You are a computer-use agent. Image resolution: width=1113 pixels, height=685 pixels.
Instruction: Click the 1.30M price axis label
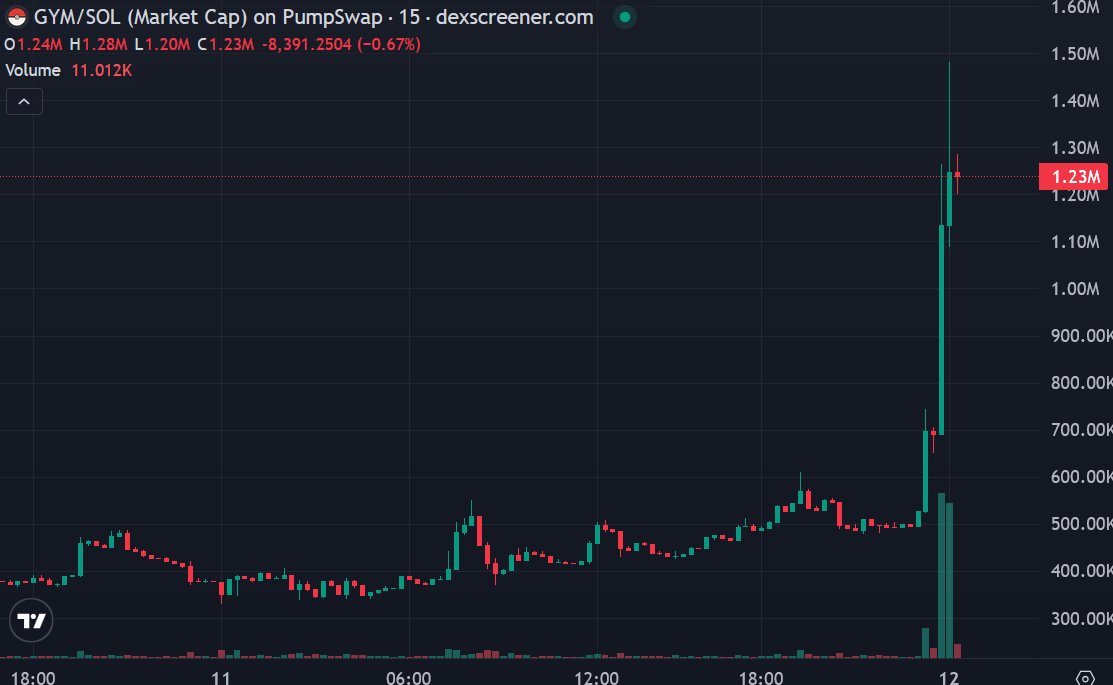coord(1075,148)
